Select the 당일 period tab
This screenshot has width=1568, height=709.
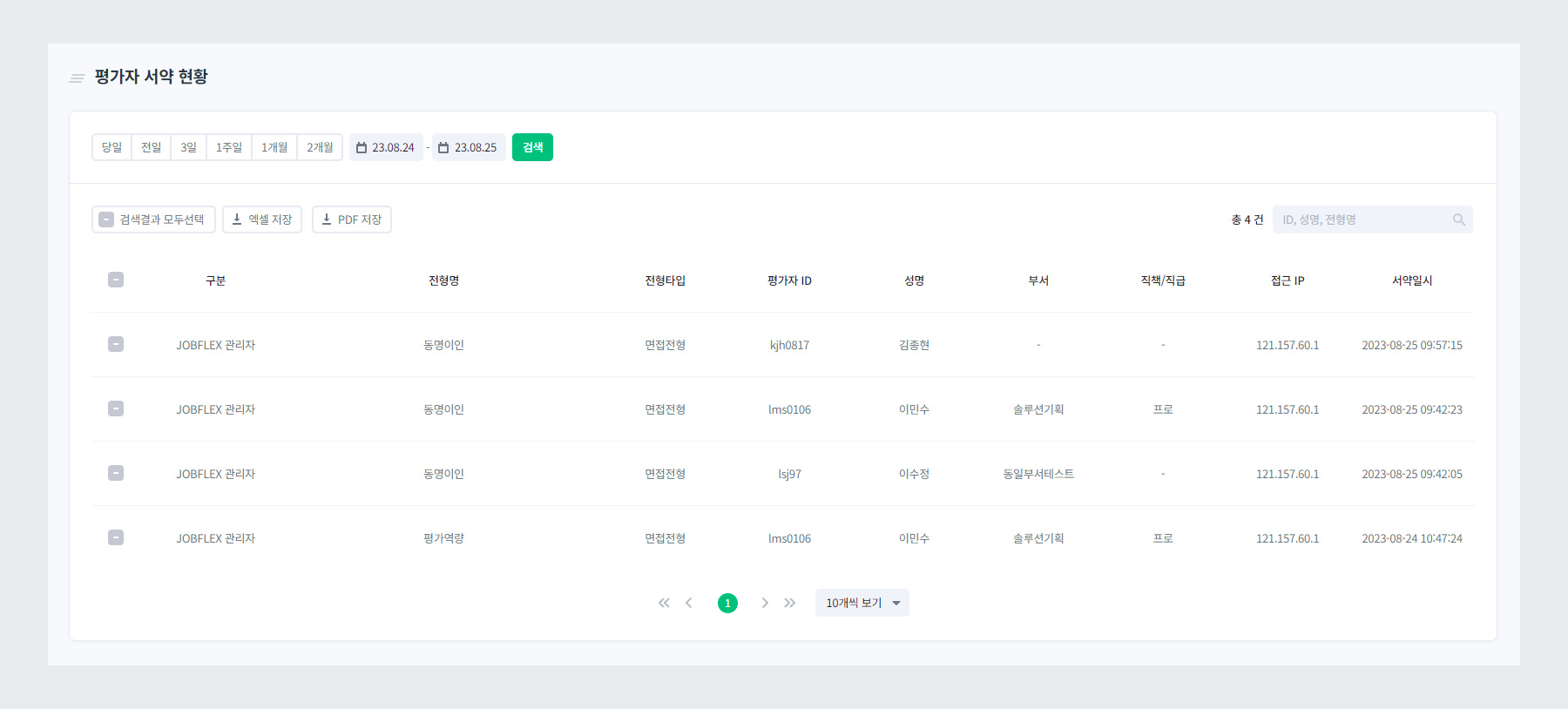tap(112, 147)
